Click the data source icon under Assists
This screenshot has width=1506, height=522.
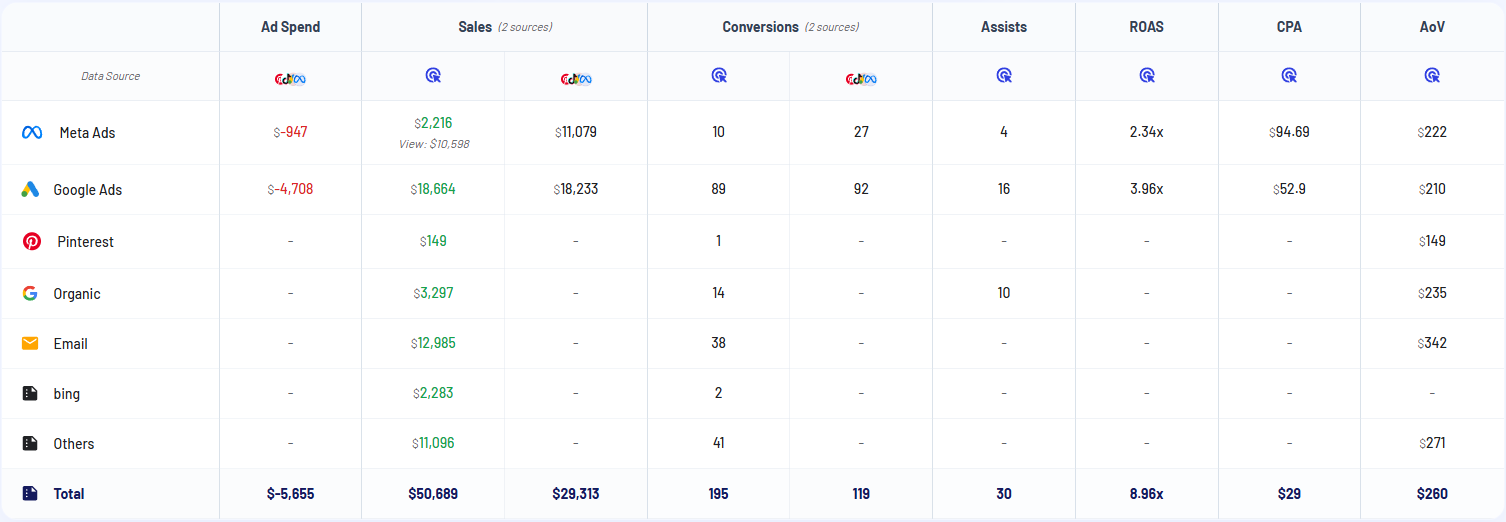pyautogui.click(x=1004, y=75)
